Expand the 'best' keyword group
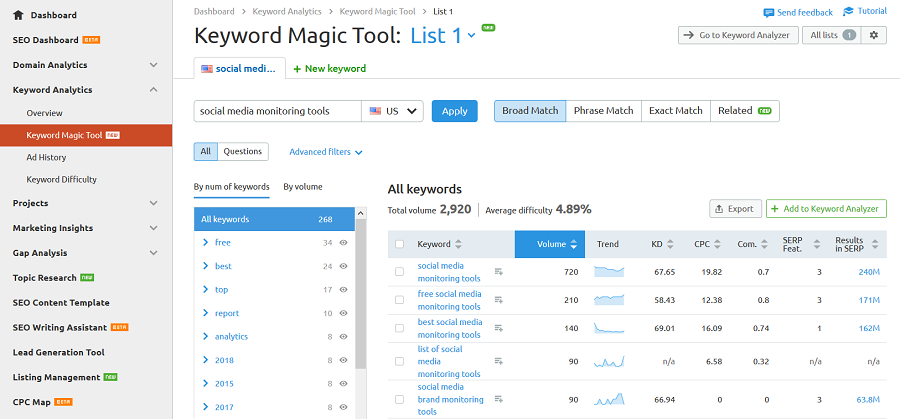This screenshot has height=419, width=900. (x=205, y=266)
